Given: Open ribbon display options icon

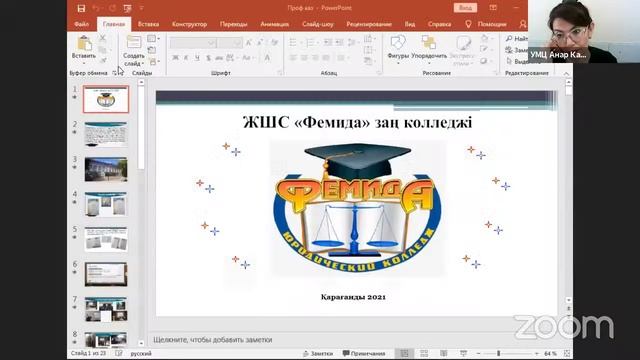Looking at the screenshot, I should [493, 8].
